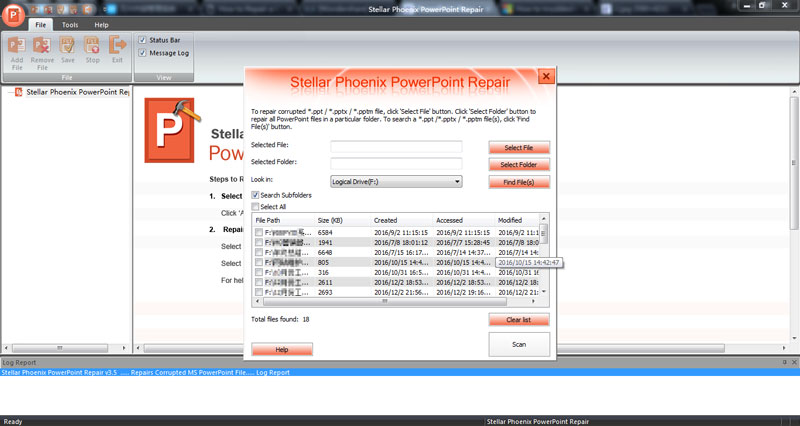The image size is (800, 426).
Task: Toggle the Search Subfolders checkbox
Action: point(255,195)
